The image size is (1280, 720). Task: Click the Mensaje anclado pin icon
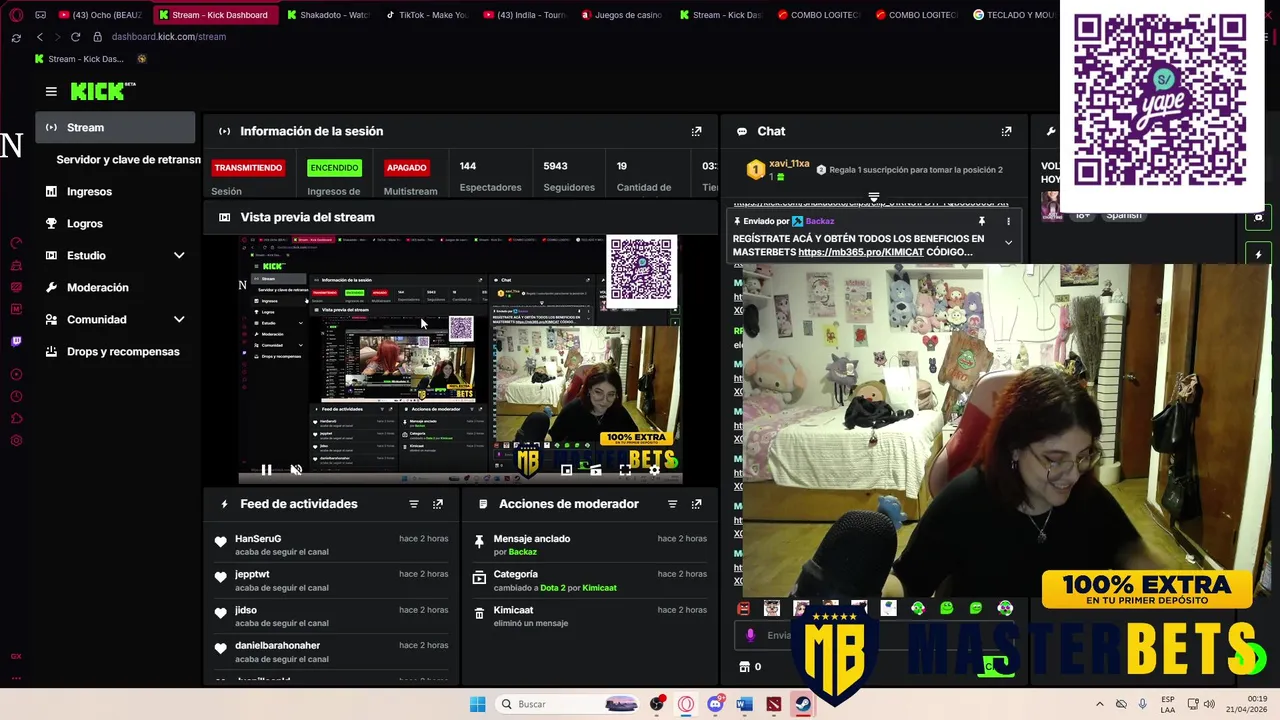coord(479,541)
